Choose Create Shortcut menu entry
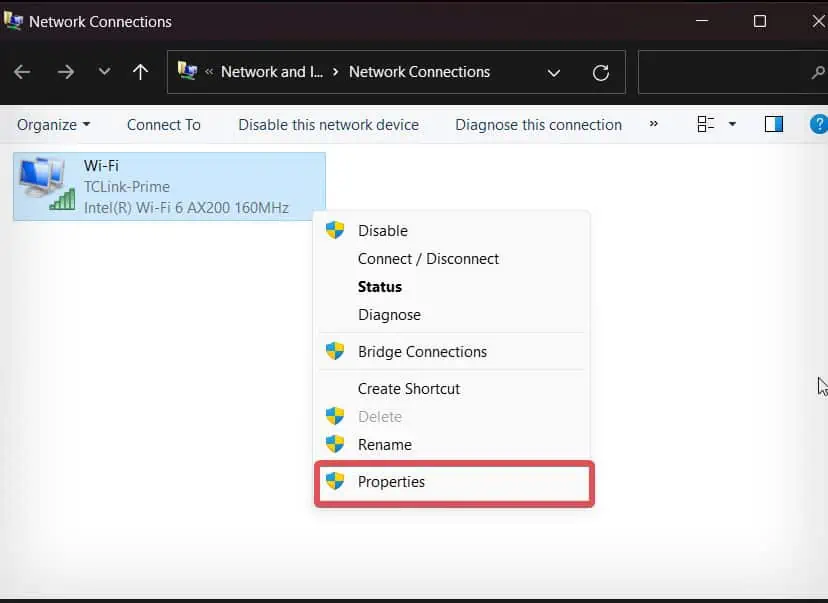The width and height of the screenshot is (828, 603). click(453, 389)
